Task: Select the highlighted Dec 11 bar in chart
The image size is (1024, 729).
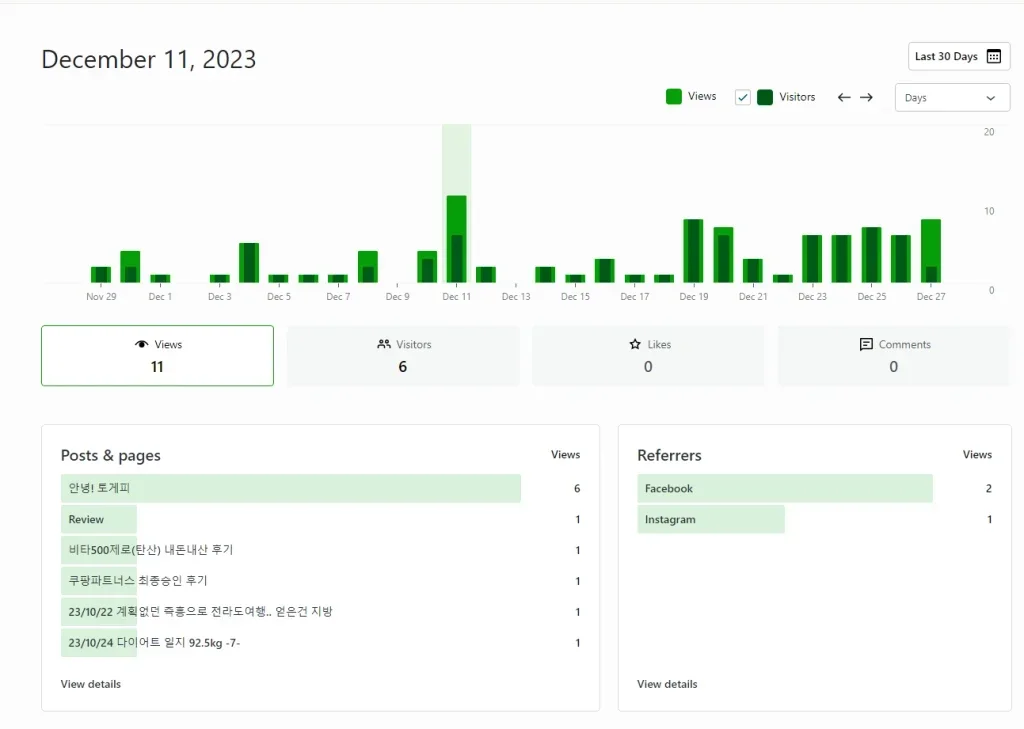Action: tap(456, 238)
